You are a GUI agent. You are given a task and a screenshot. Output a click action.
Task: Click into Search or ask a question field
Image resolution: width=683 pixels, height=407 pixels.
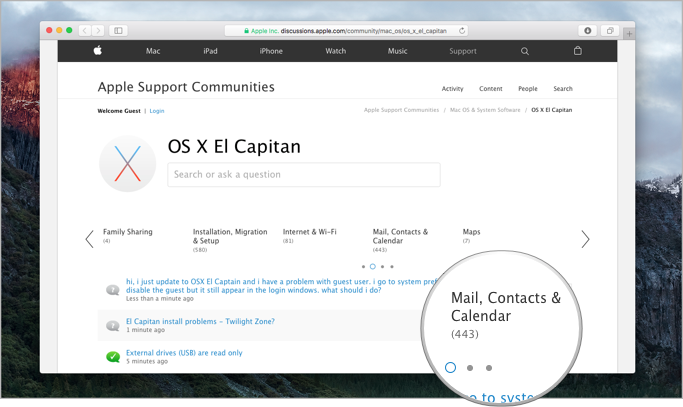(304, 175)
